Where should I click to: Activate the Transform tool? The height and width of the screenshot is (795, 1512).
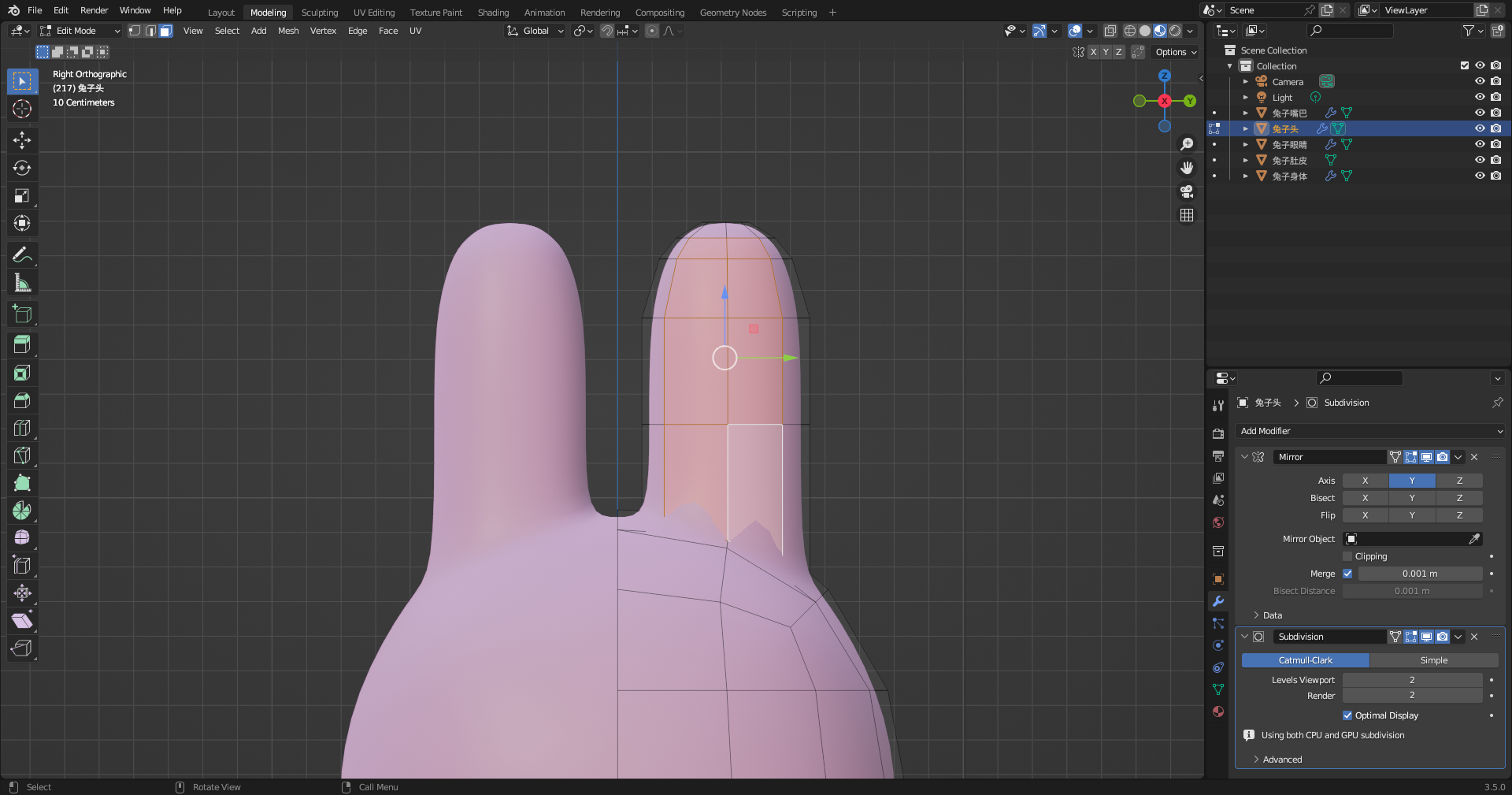pyautogui.click(x=22, y=223)
